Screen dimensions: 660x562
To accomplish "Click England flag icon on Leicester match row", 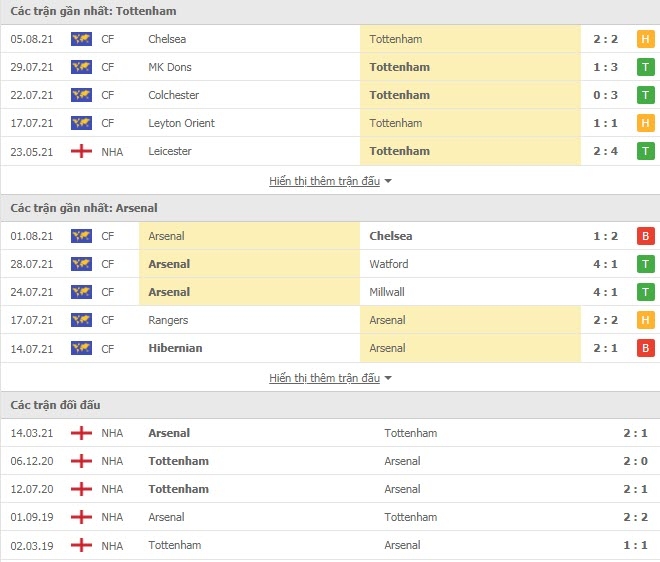I will 81,151.
